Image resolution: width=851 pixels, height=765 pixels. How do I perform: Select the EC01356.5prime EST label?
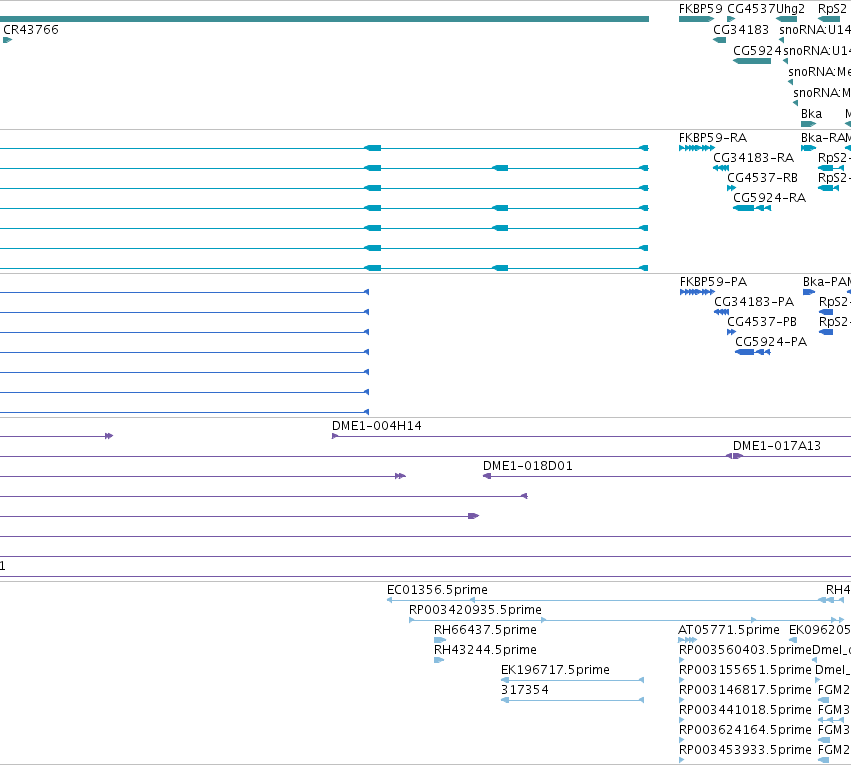coord(437,590)
